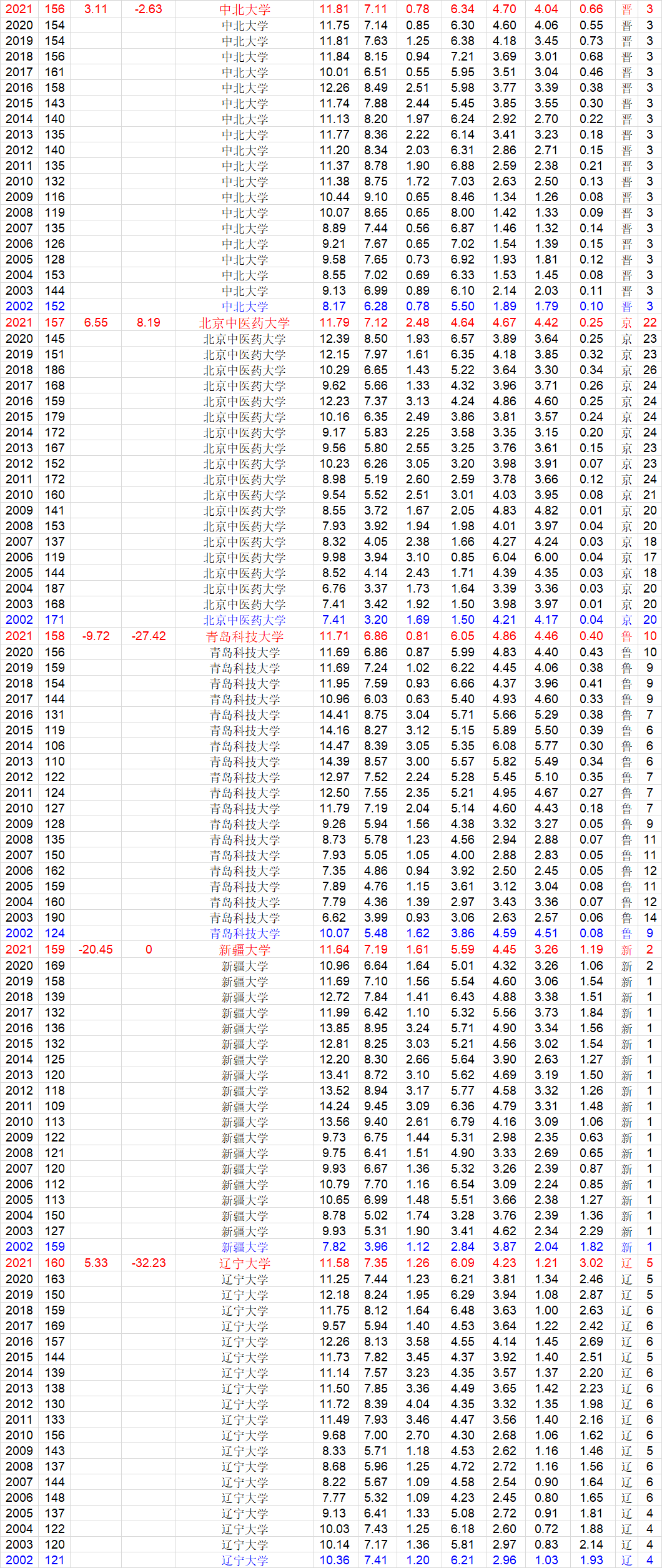
Task: Click 12.39 in the 北京中医药大学 2020 row
Action: (x=335, y=339)
